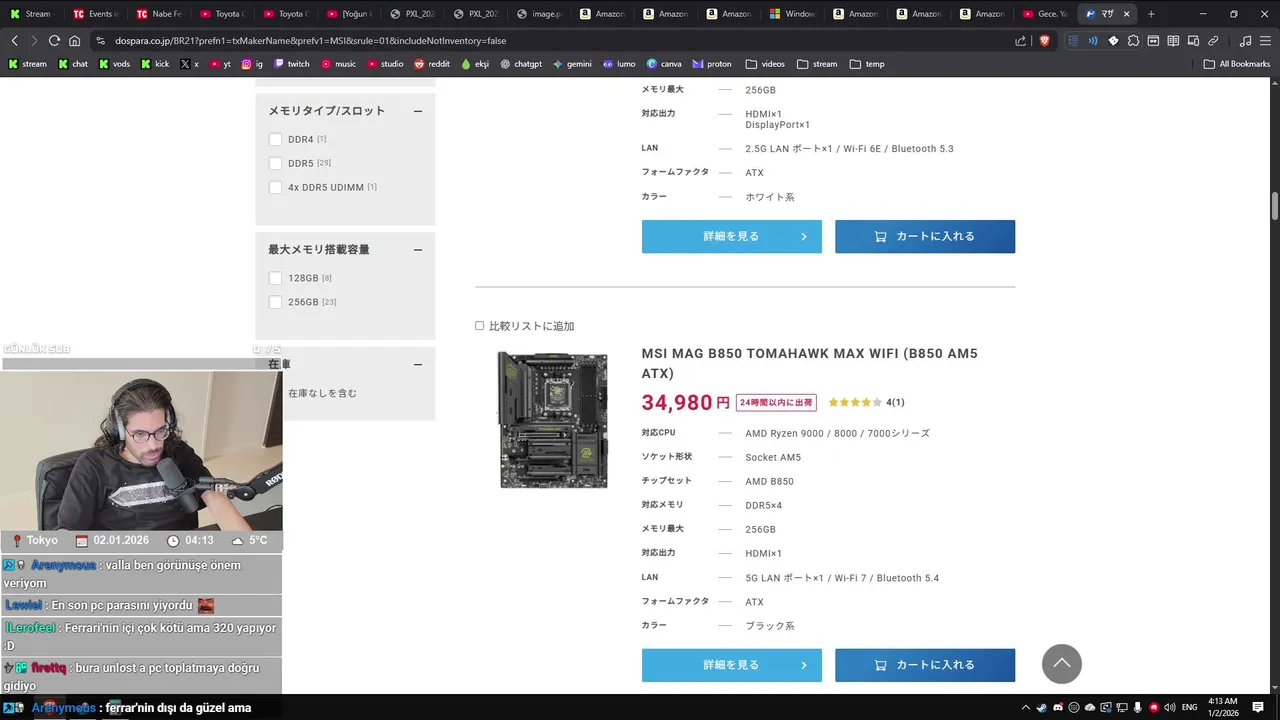Screen dimensions: 1280x720
Task: Open MSI MAG B850 TOMAHAWK MAX WIFI title link
Action: click(x=810, y=363)
